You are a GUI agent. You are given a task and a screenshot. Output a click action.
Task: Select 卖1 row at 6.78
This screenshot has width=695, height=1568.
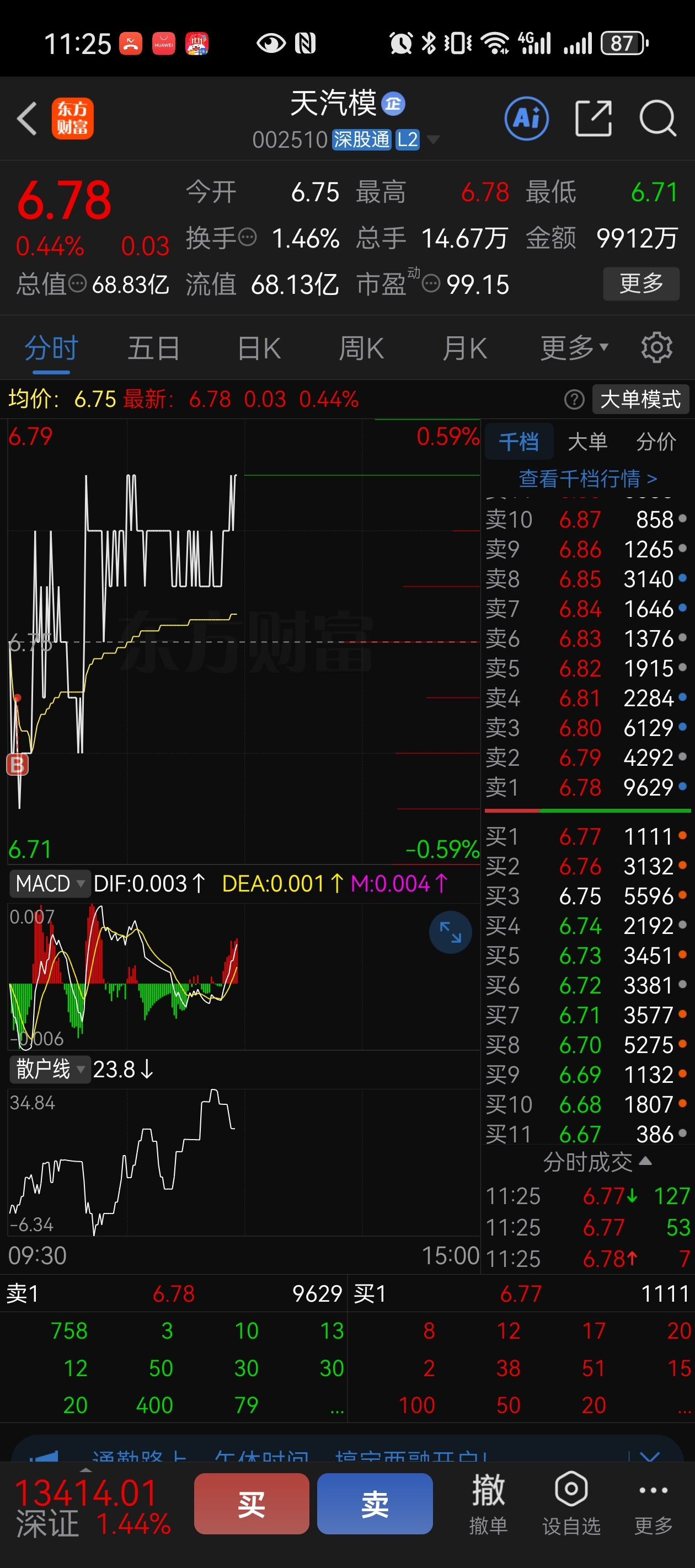point(587,787)
